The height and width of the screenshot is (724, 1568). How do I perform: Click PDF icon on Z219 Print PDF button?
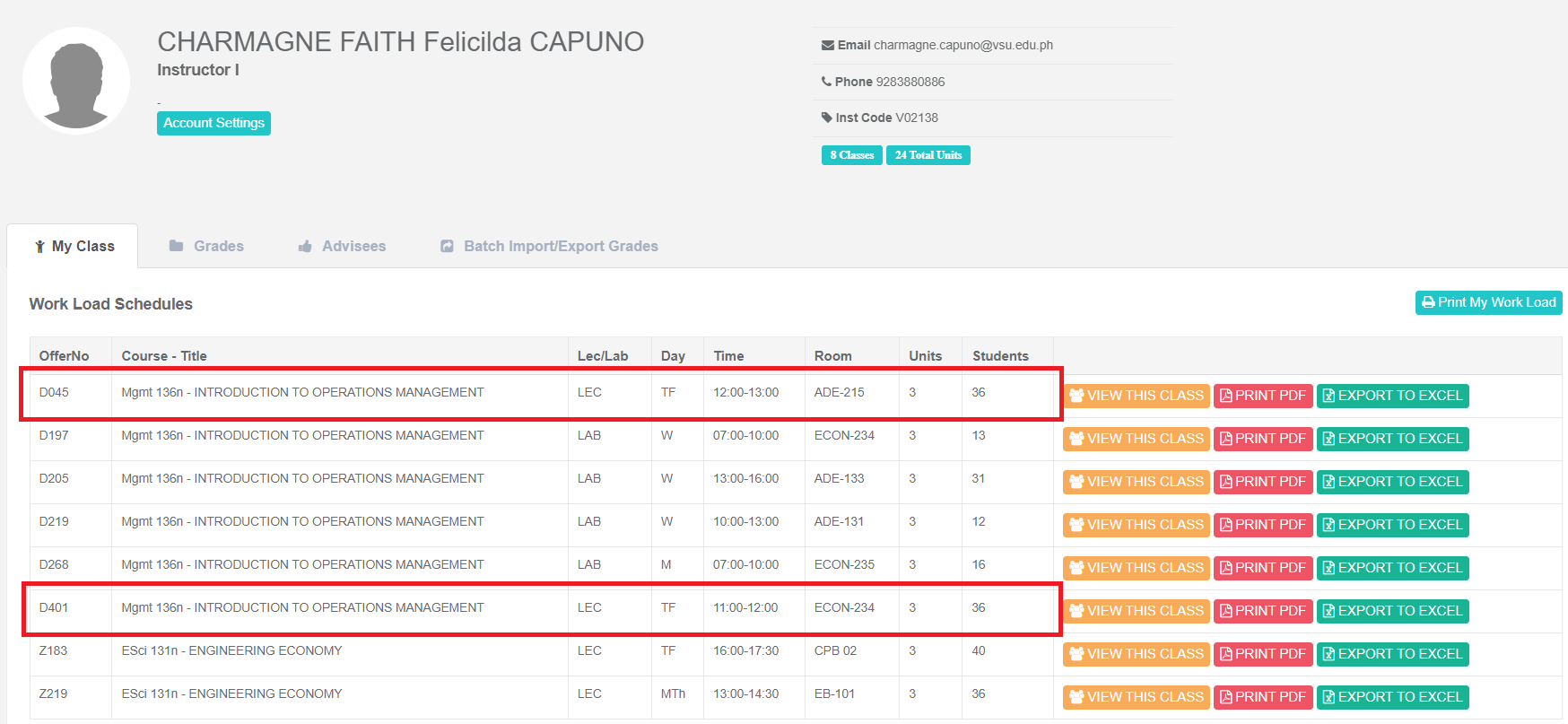pos(1225,697)
